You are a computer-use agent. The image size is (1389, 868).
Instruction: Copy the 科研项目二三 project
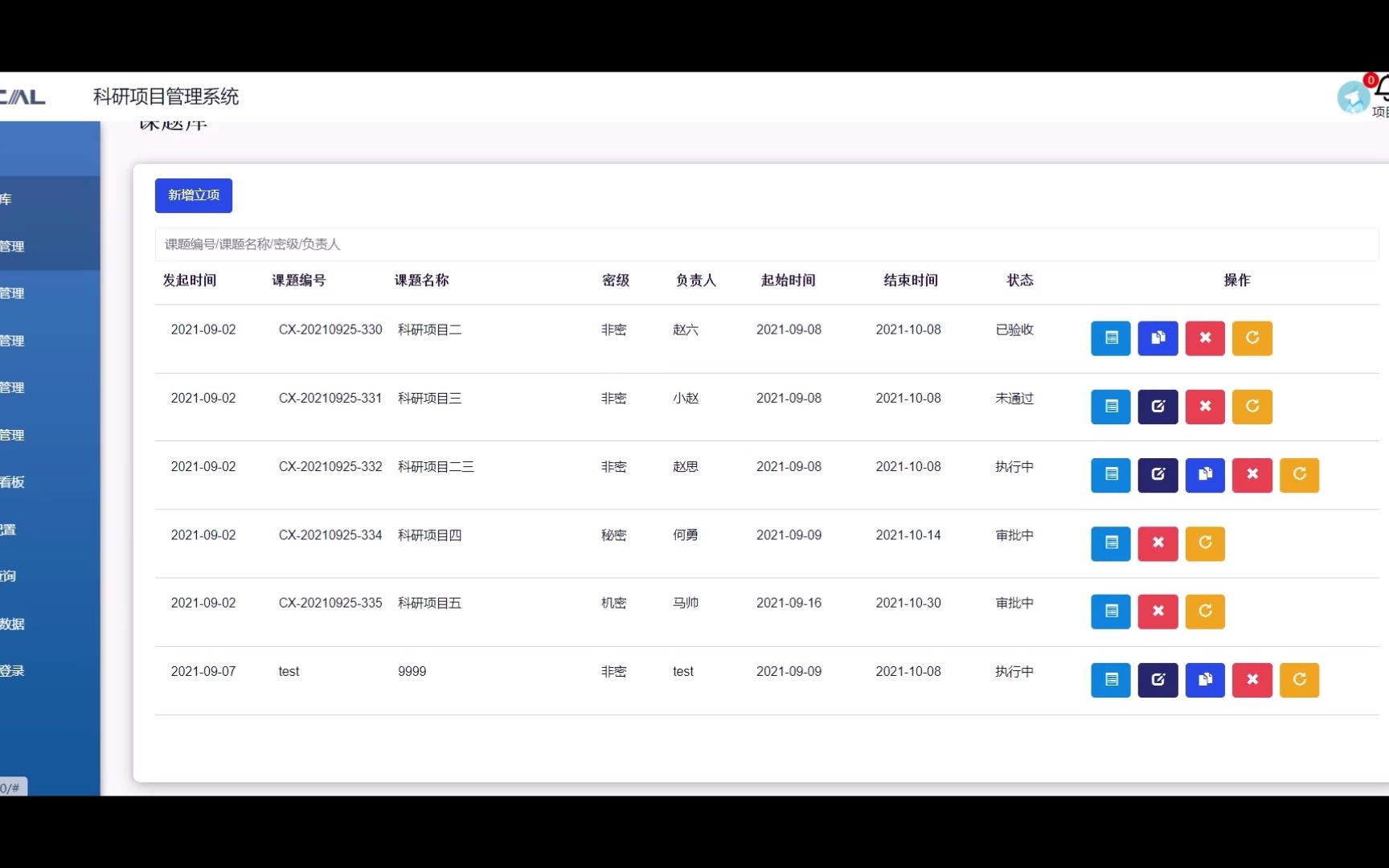[1205, 475]
